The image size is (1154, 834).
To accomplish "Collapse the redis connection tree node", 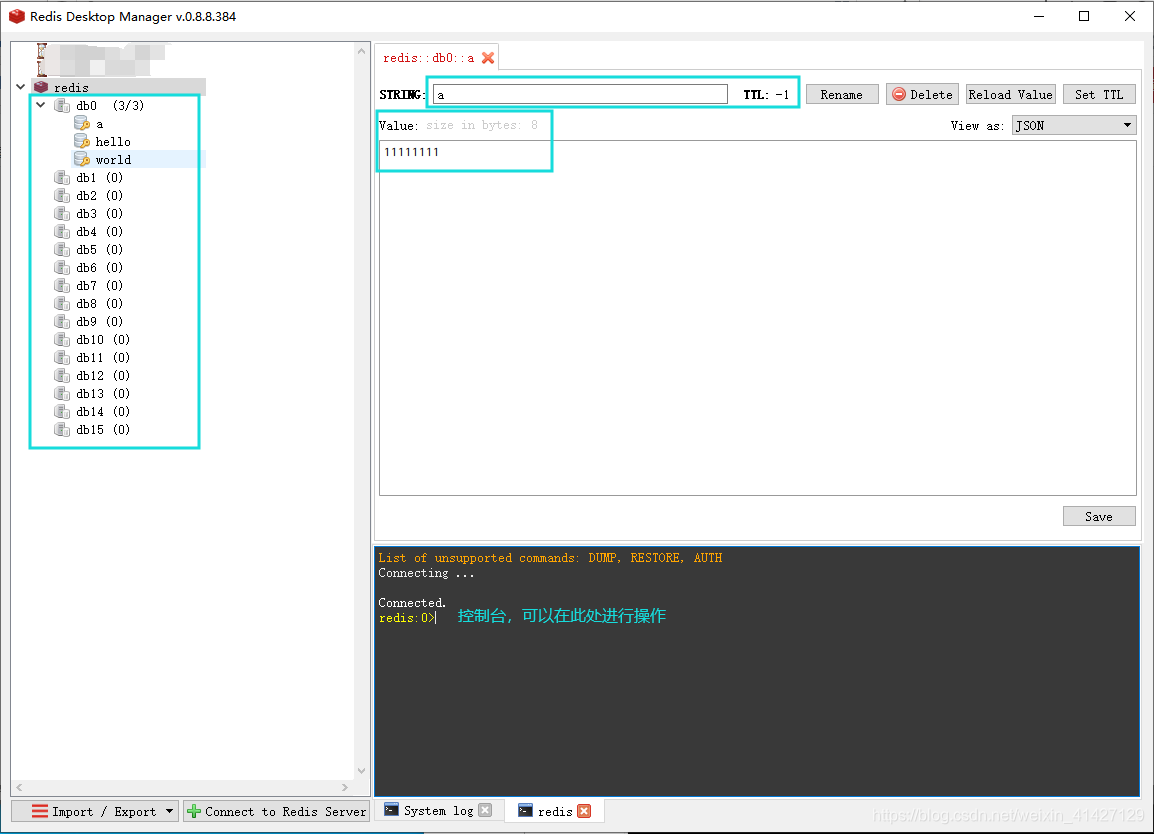I will coord(21,87).
